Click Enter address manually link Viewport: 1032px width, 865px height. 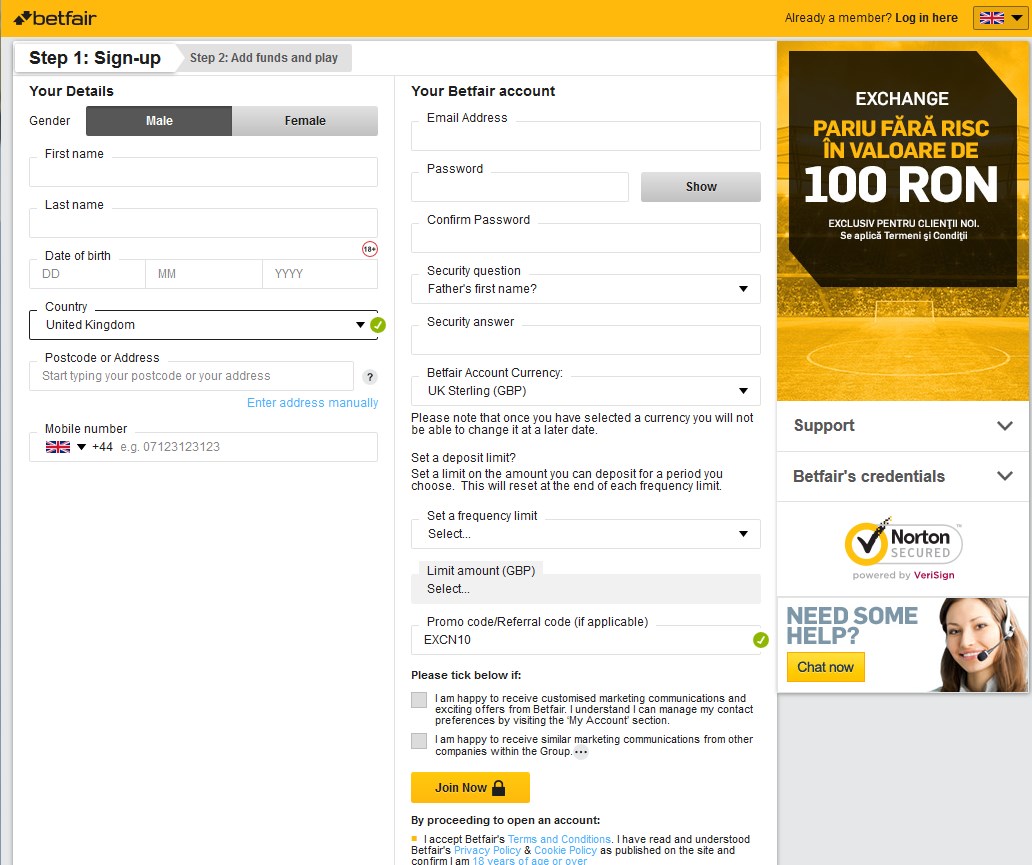point(313,403)
